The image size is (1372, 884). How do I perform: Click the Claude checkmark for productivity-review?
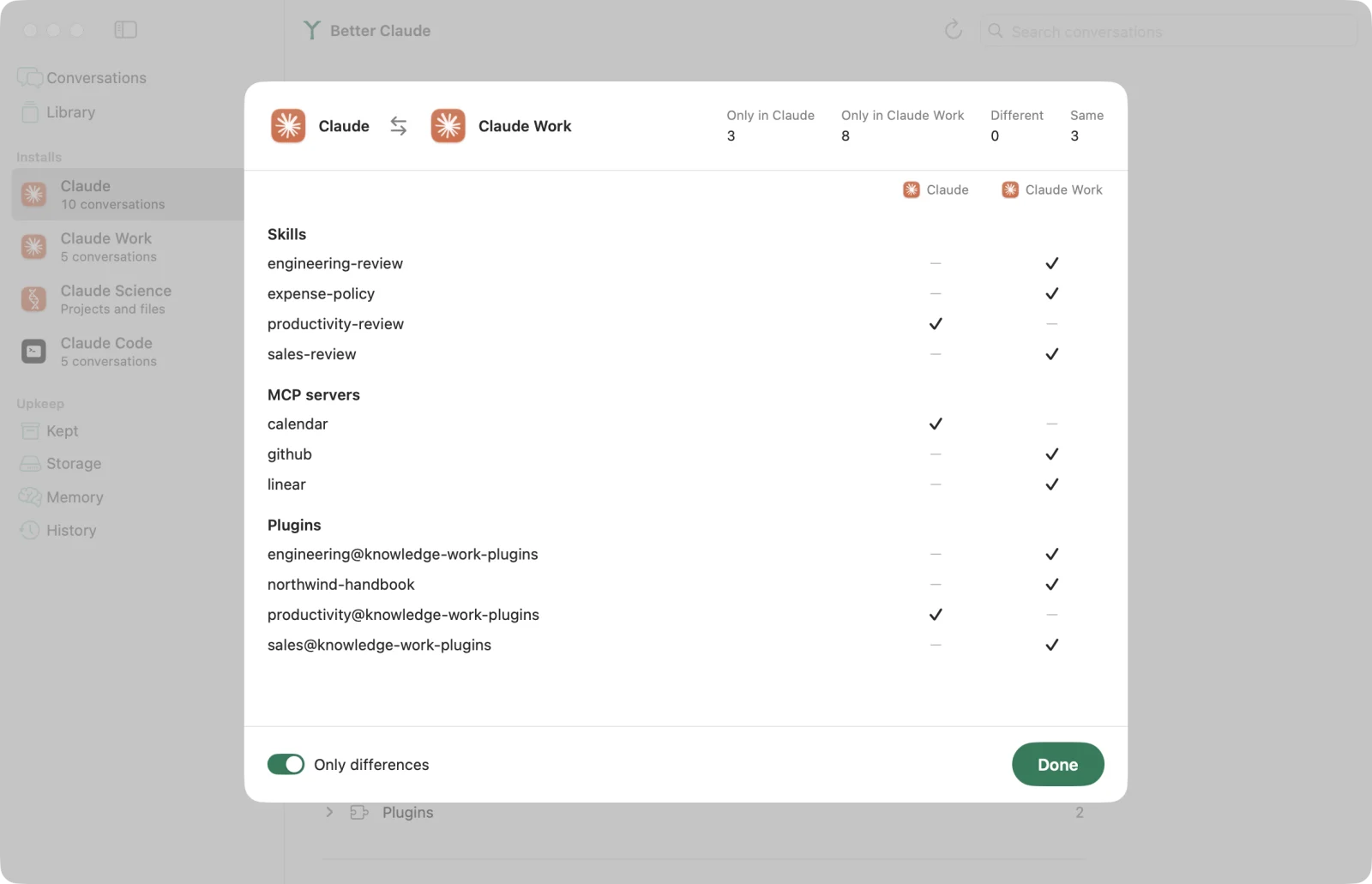(936, 324)
